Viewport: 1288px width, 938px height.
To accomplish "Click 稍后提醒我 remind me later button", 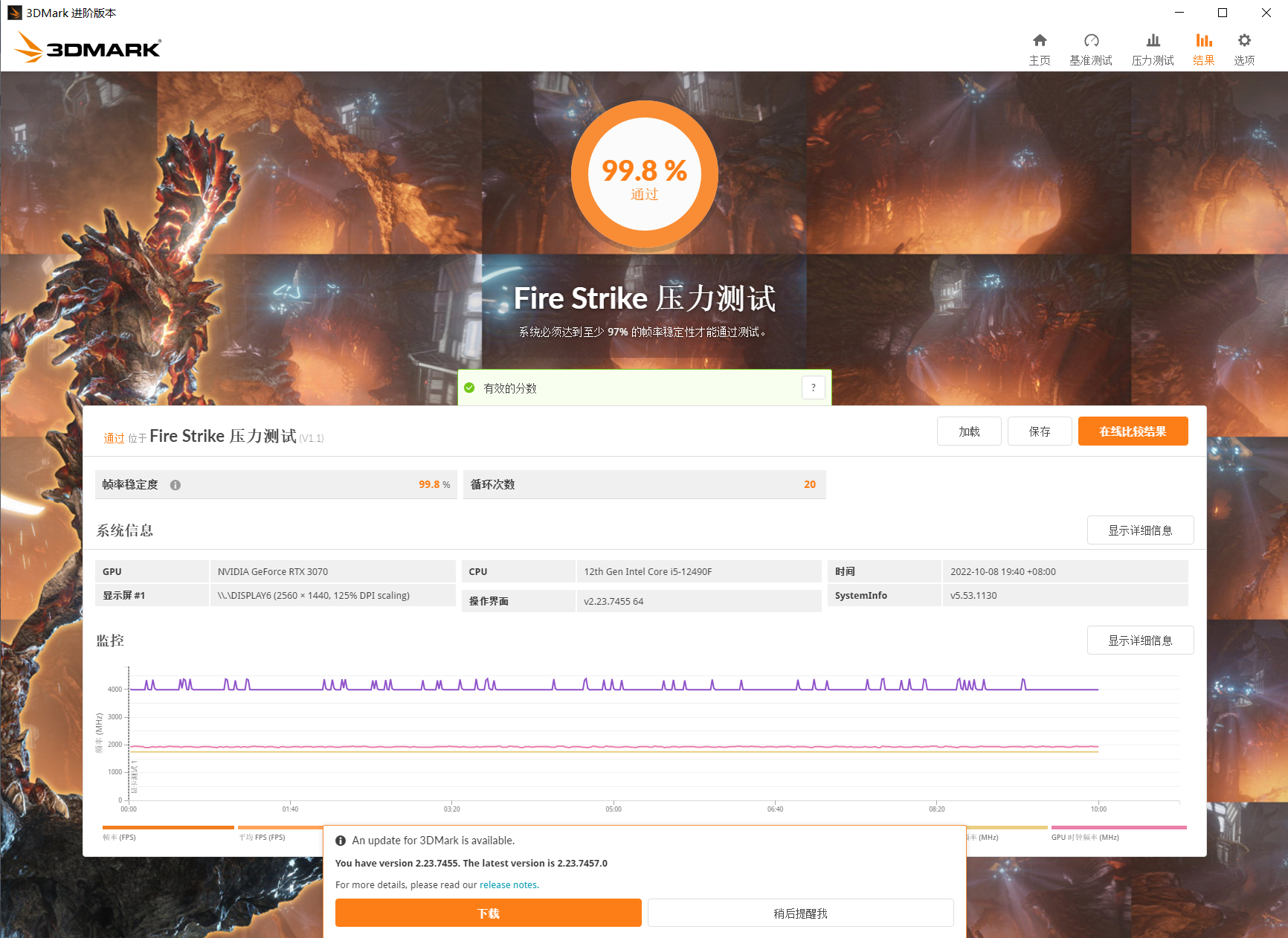I will [x=800, y=913].
